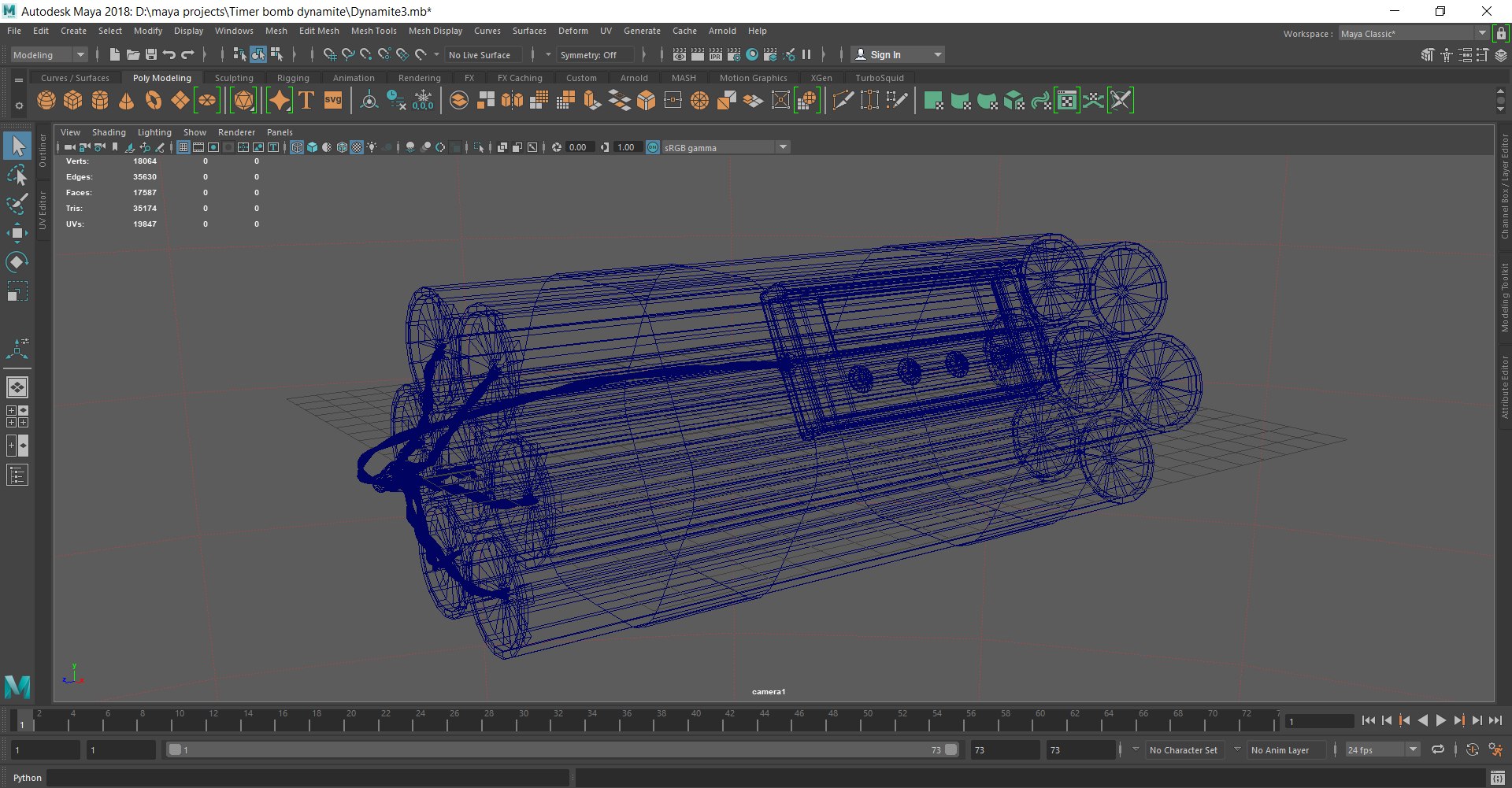This screenshot has height=788, width=1512.
Task: Switch to the TurboSquid shelf tab
Action: click(880, 78)
